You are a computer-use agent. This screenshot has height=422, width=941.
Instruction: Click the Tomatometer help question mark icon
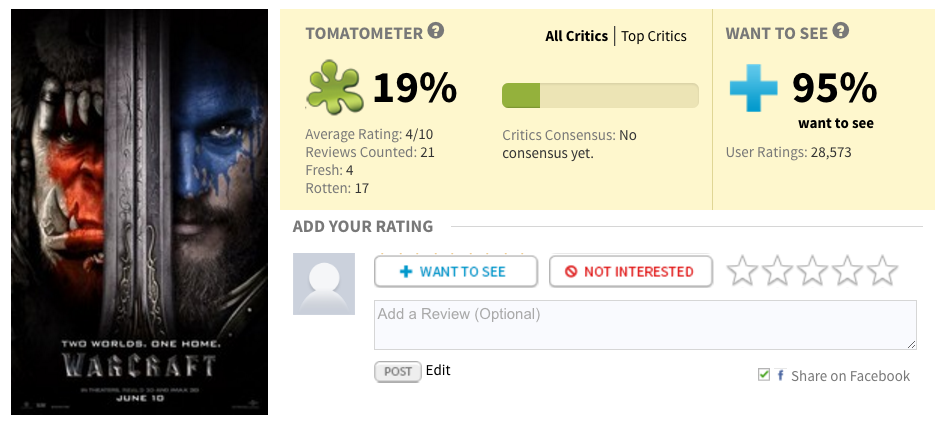click(x=435, y=32)
